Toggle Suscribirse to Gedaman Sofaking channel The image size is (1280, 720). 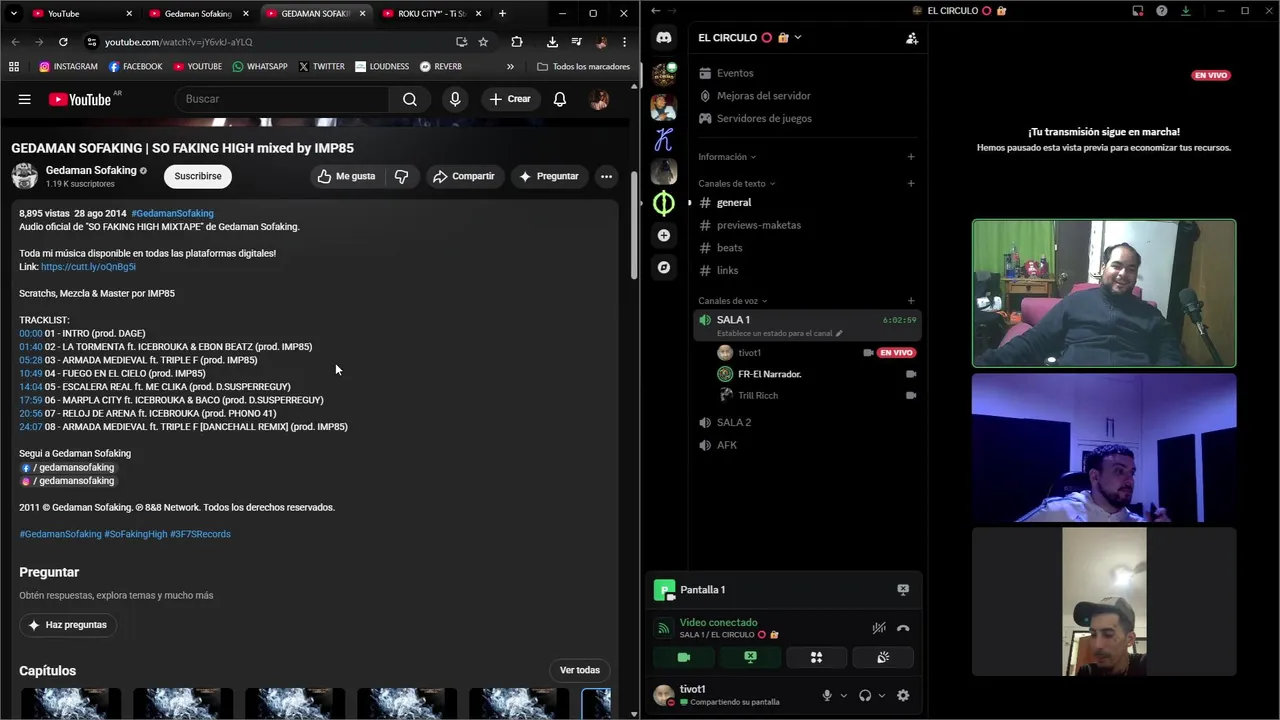[198, 176]
